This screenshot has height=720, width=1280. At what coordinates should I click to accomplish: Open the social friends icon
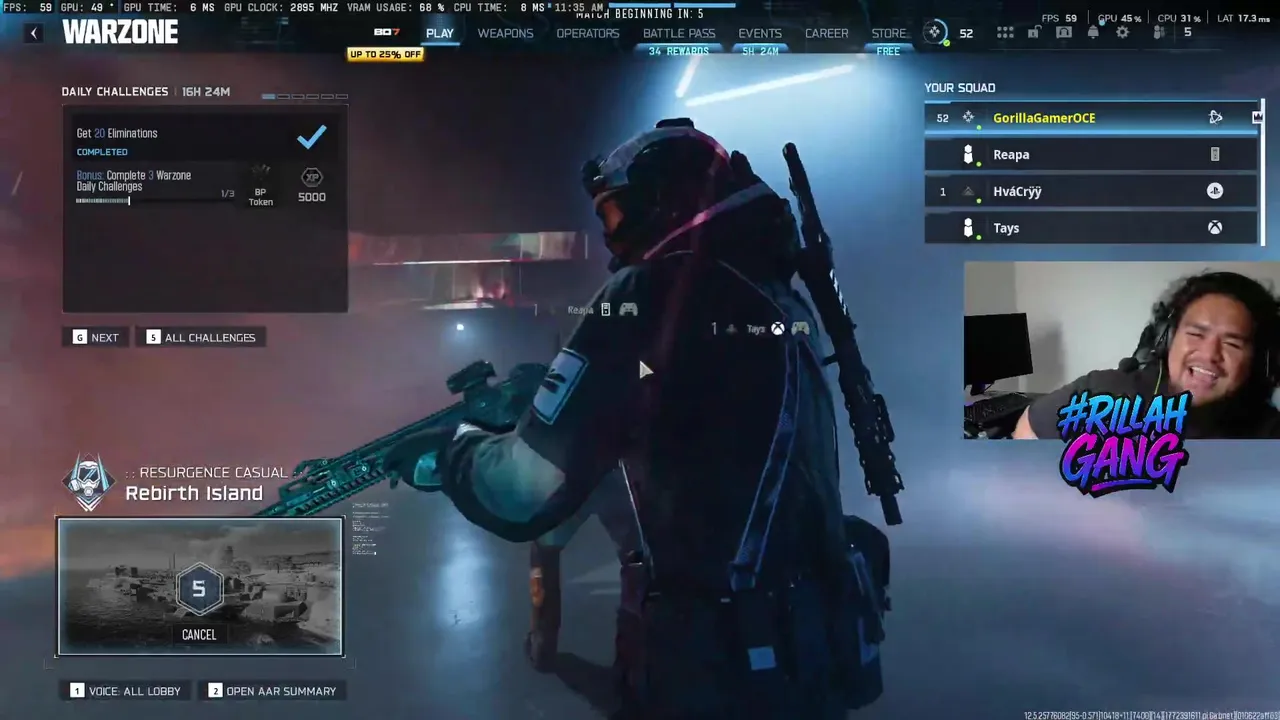point(1159,32)
